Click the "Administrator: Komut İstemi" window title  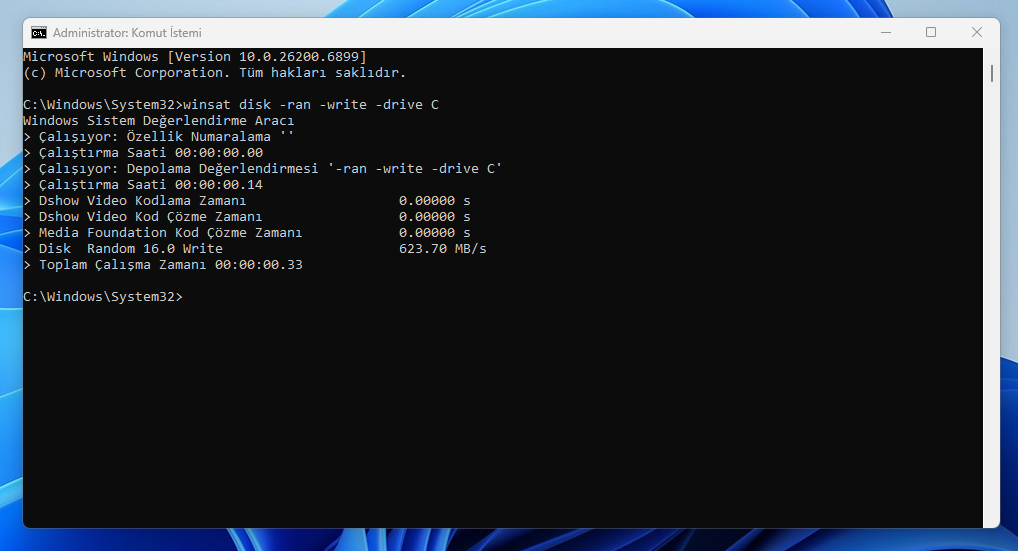[x=126, y=33]
